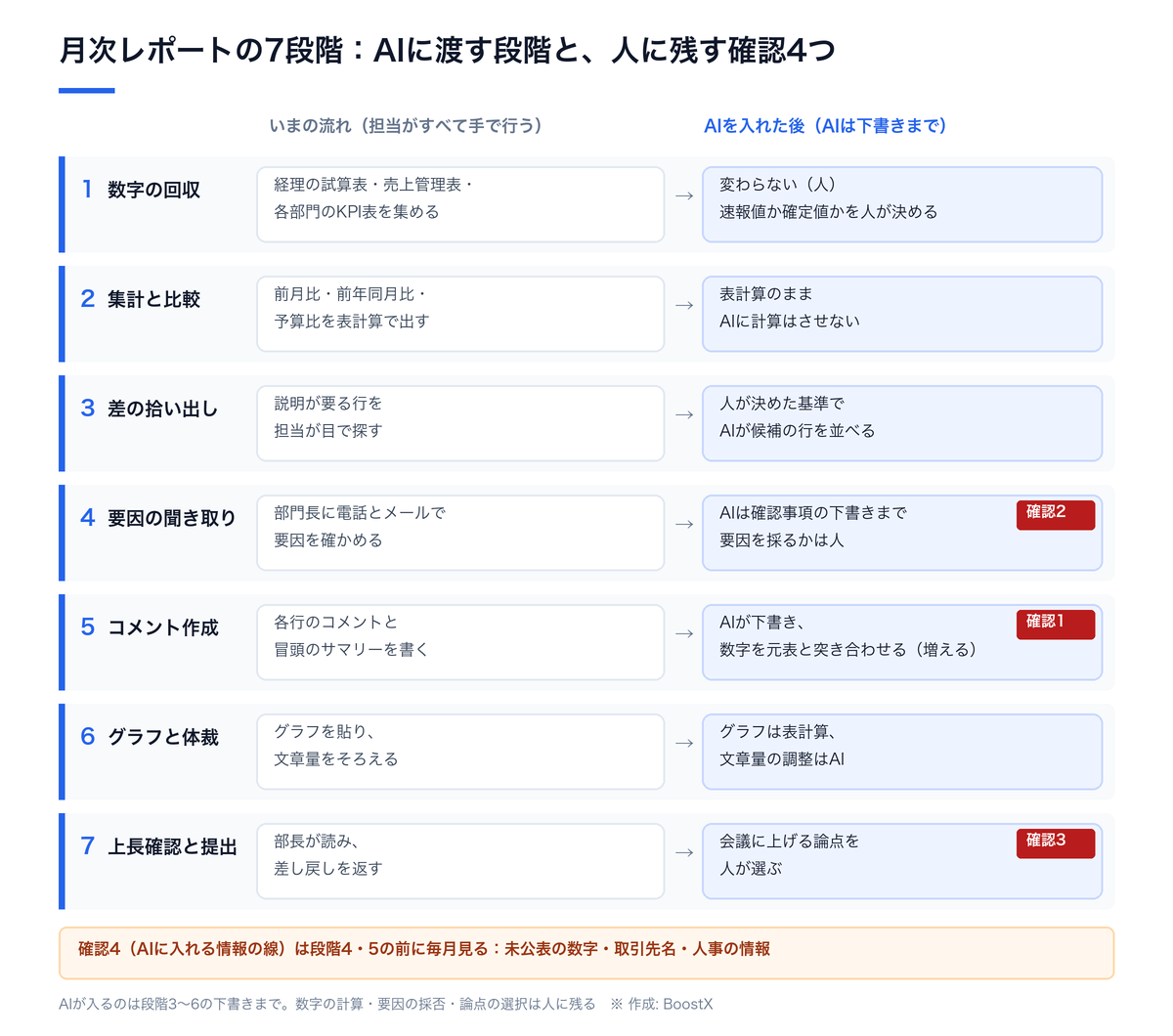This screenshot has height=1036, width=1173.
Task: Select AI box AIが下書き、数字を元表と
Action: (902, 642)
